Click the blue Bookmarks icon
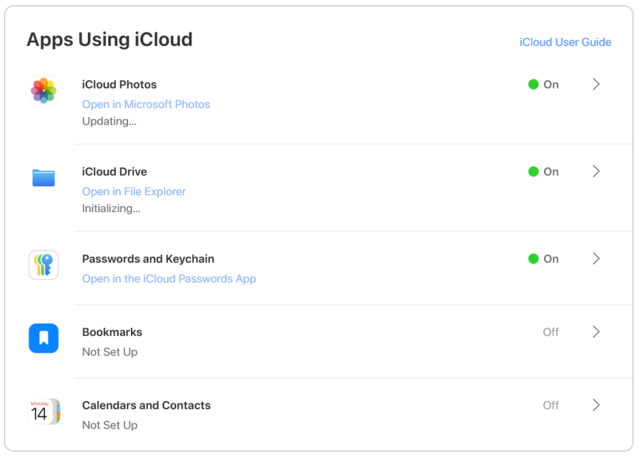 click(44, 338)
